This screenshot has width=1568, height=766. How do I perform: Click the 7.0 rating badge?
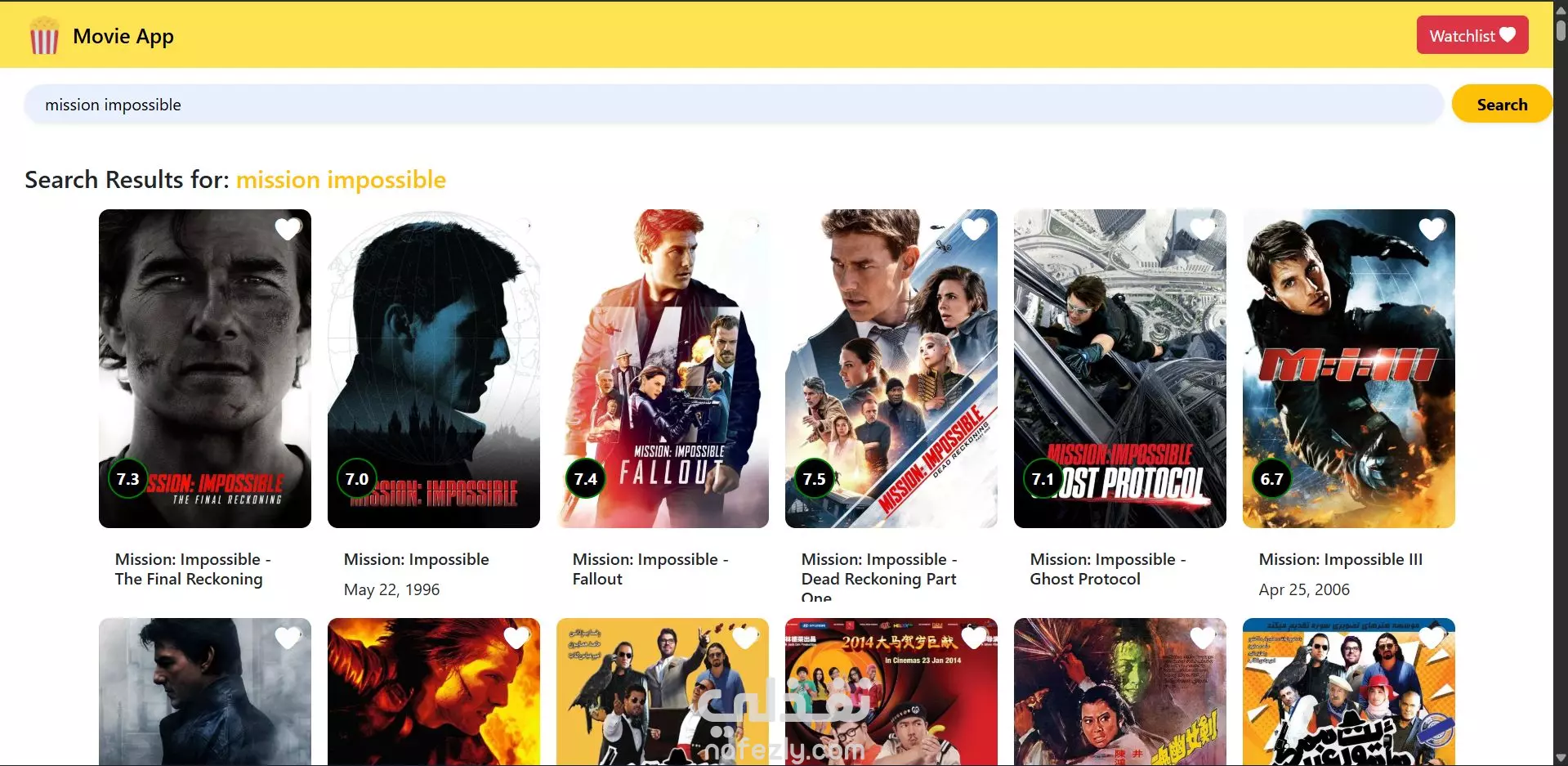point(357,479)
